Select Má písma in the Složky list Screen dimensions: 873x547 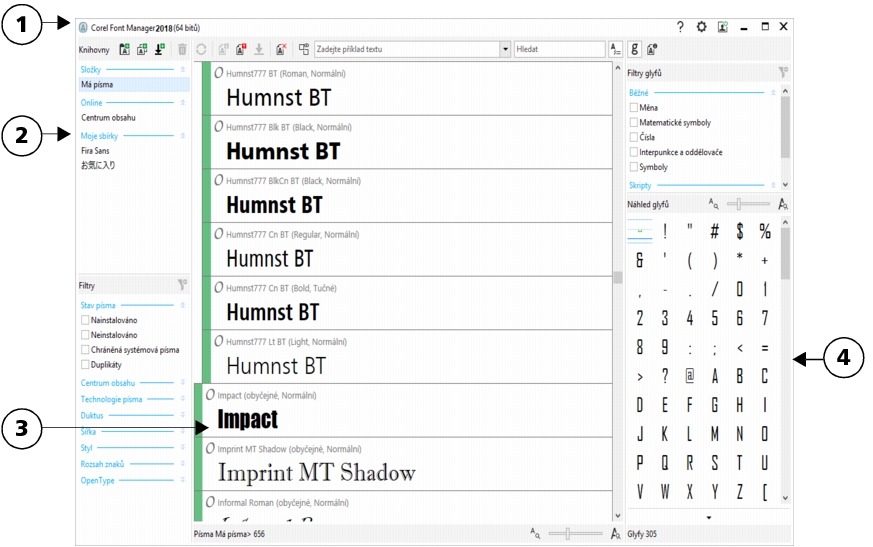[x=98, y=85]
